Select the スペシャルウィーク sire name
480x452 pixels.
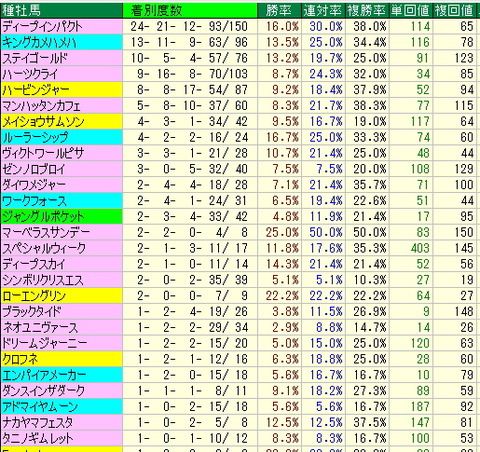(x=44, y=248)
